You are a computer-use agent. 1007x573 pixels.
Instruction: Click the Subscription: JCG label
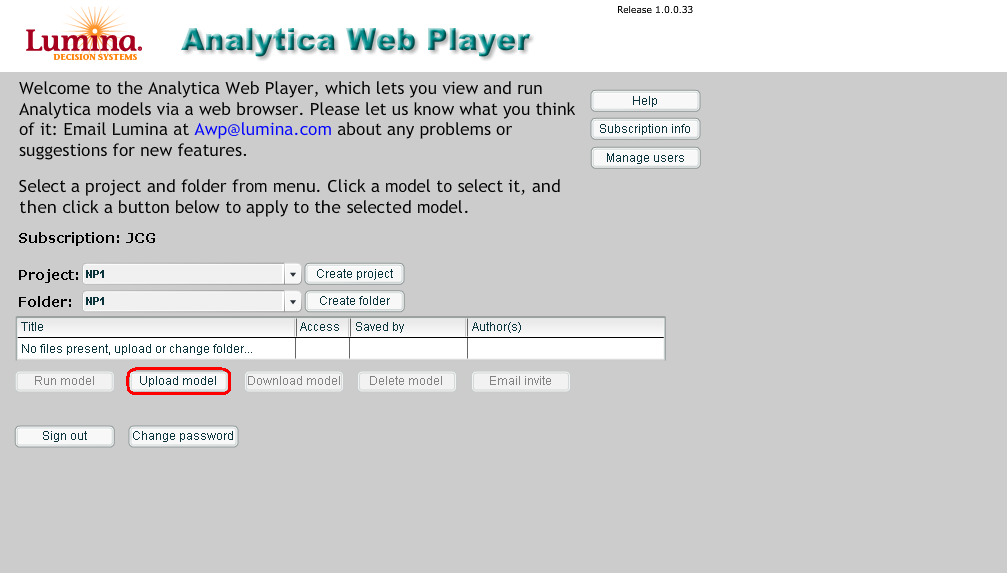coord(87,238)
